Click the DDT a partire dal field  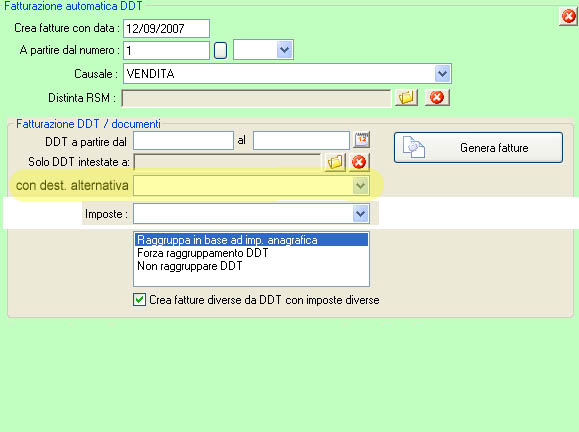coord(184,141)
